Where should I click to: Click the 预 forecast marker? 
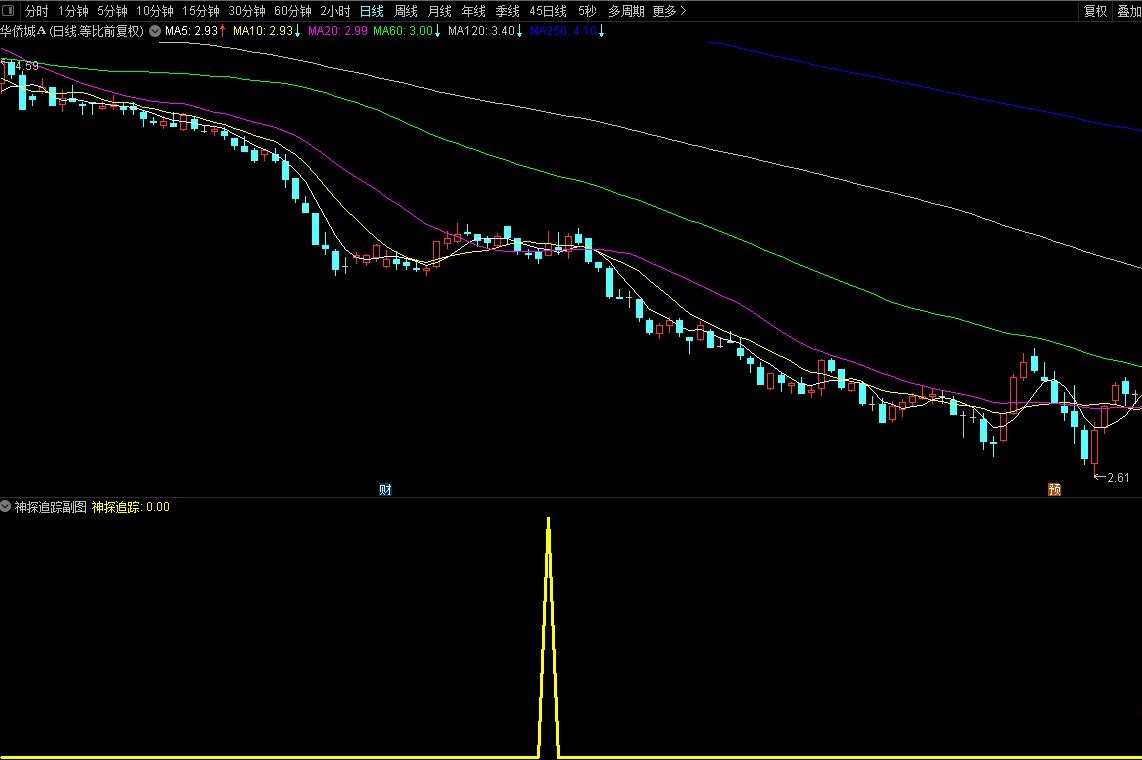point(1054,489)
